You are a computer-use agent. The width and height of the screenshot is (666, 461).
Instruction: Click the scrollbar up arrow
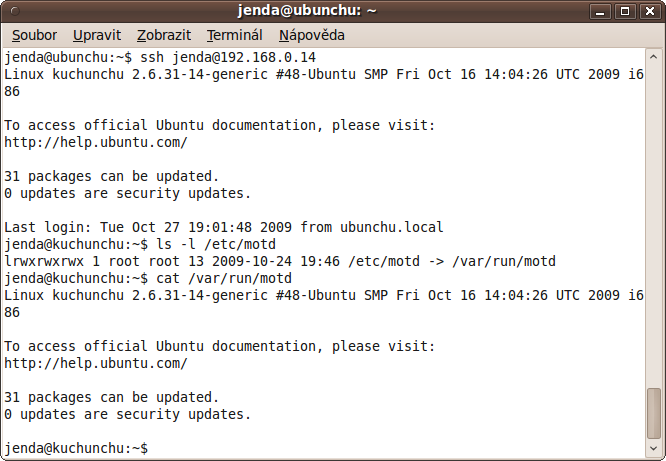click(x=653, y=57)
